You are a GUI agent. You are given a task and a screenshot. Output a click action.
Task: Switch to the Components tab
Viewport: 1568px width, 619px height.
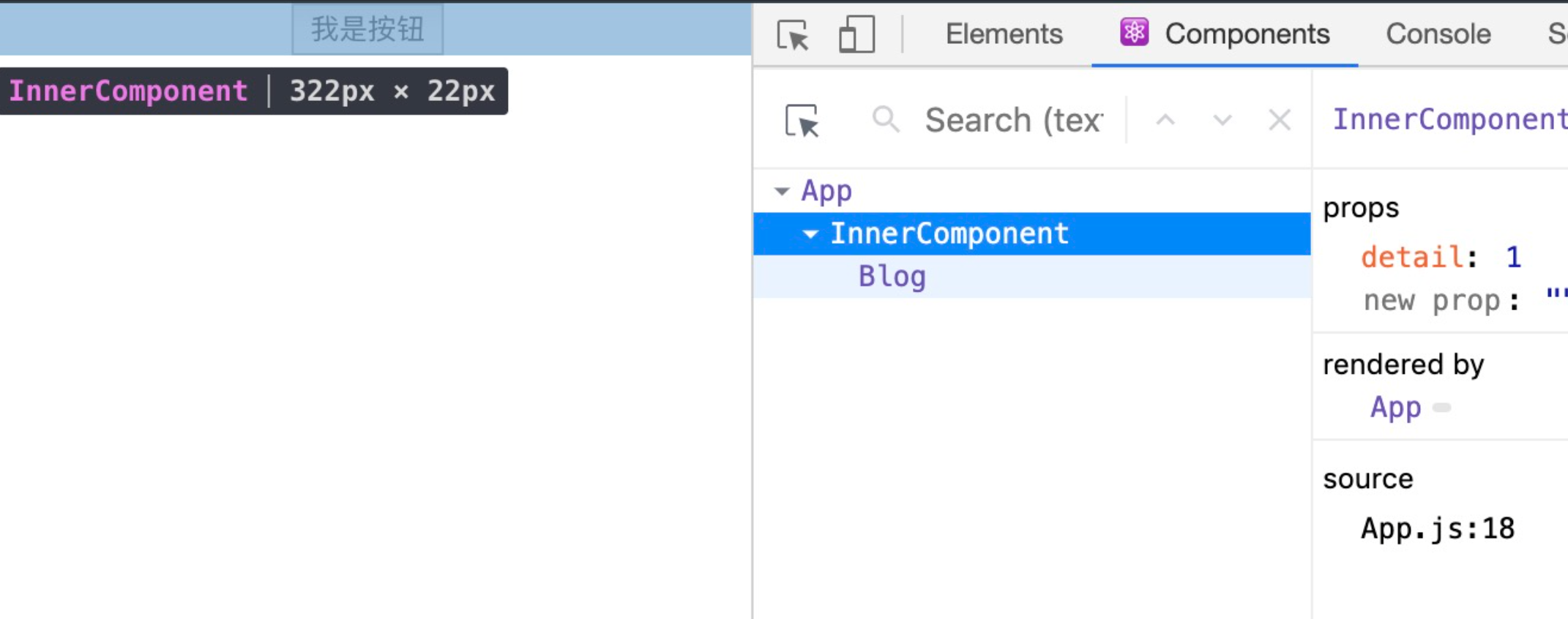pyautogui.click(x=1247, y=34)
